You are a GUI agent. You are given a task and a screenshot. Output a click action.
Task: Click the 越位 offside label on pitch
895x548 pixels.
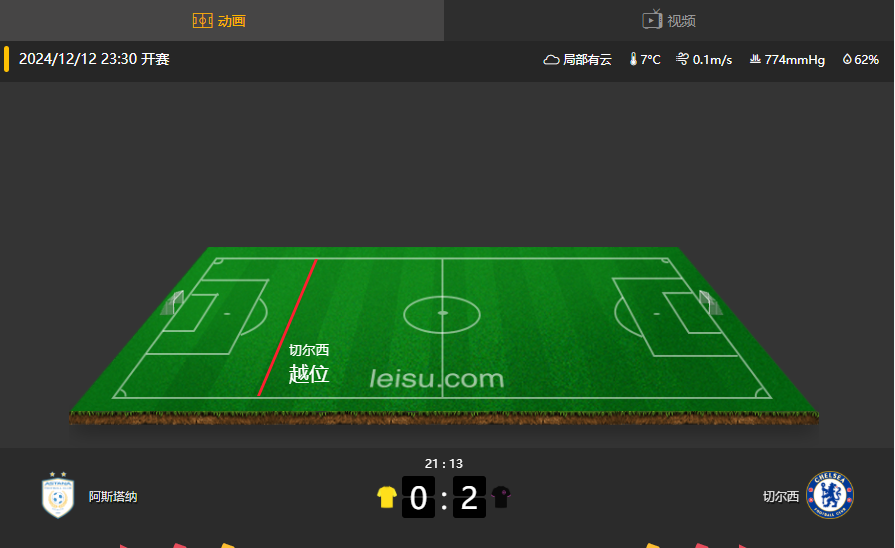tap(309, 374)
